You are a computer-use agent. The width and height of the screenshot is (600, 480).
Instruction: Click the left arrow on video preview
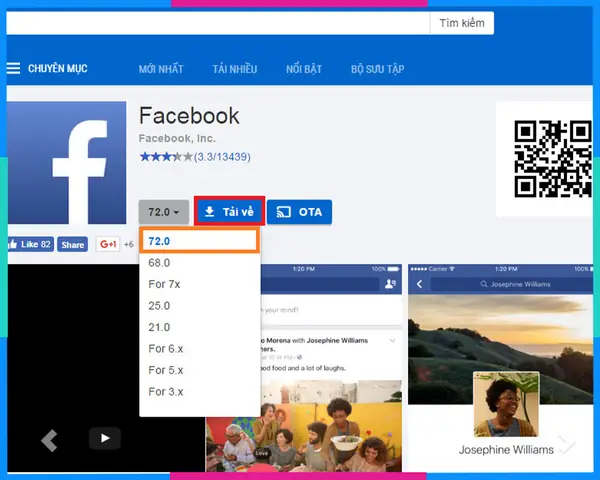point(49,441)
